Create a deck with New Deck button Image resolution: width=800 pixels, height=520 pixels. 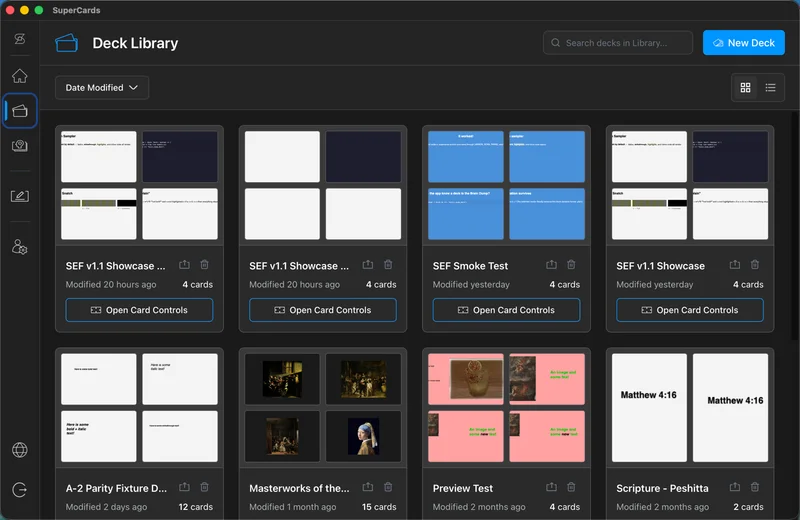743,43
